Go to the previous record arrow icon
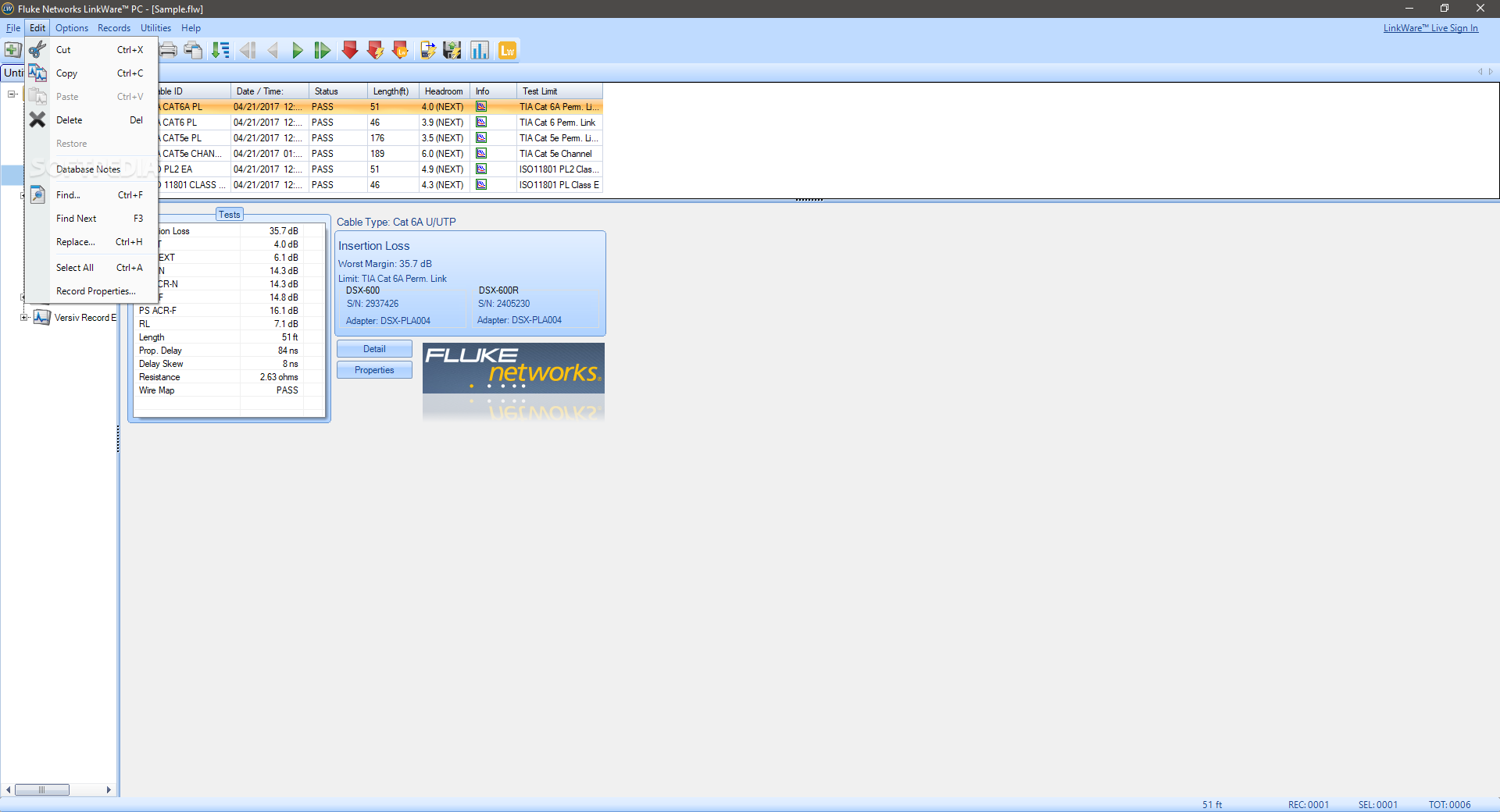Image resolution: width=1500 pixels, height=812 pixels. [x=273, y=51]
